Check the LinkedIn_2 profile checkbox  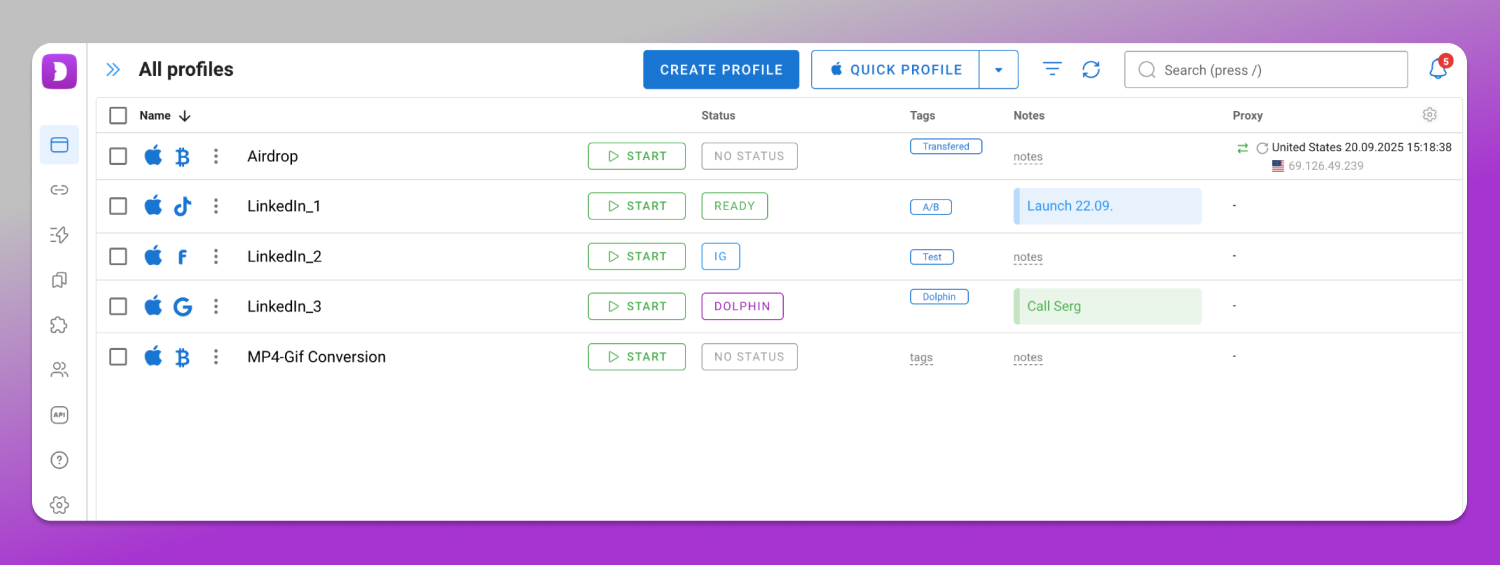coord(118,256)
